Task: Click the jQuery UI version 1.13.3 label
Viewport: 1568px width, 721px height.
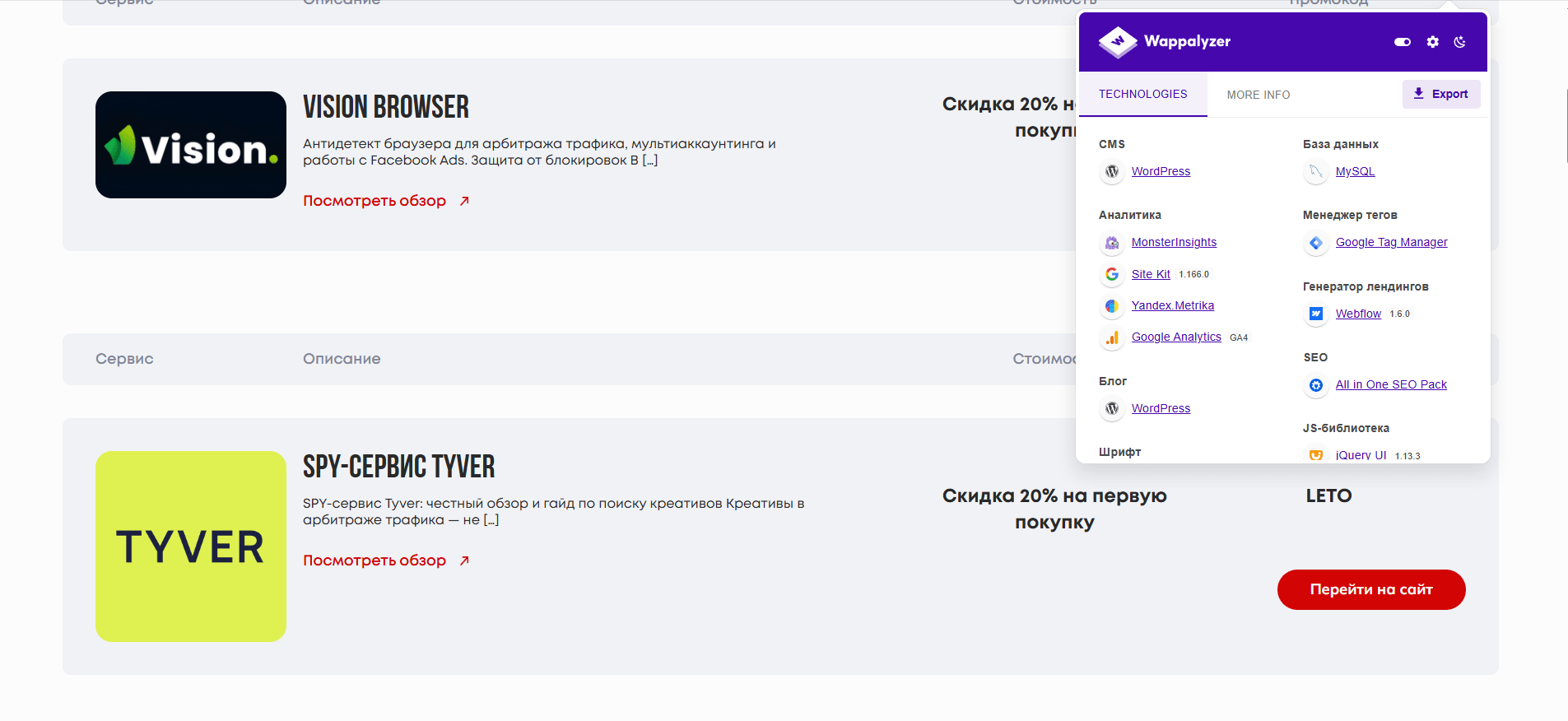Action: (x=1407, y=456)
